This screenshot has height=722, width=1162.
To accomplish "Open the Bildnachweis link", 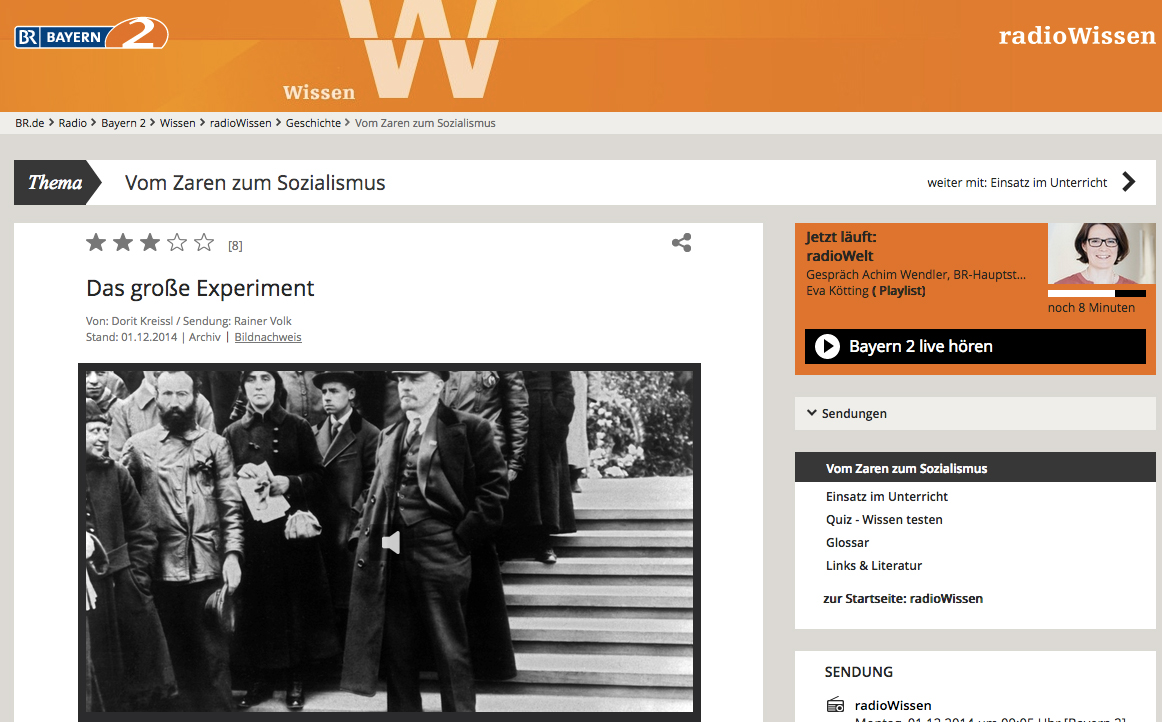I will click(268, 337).
